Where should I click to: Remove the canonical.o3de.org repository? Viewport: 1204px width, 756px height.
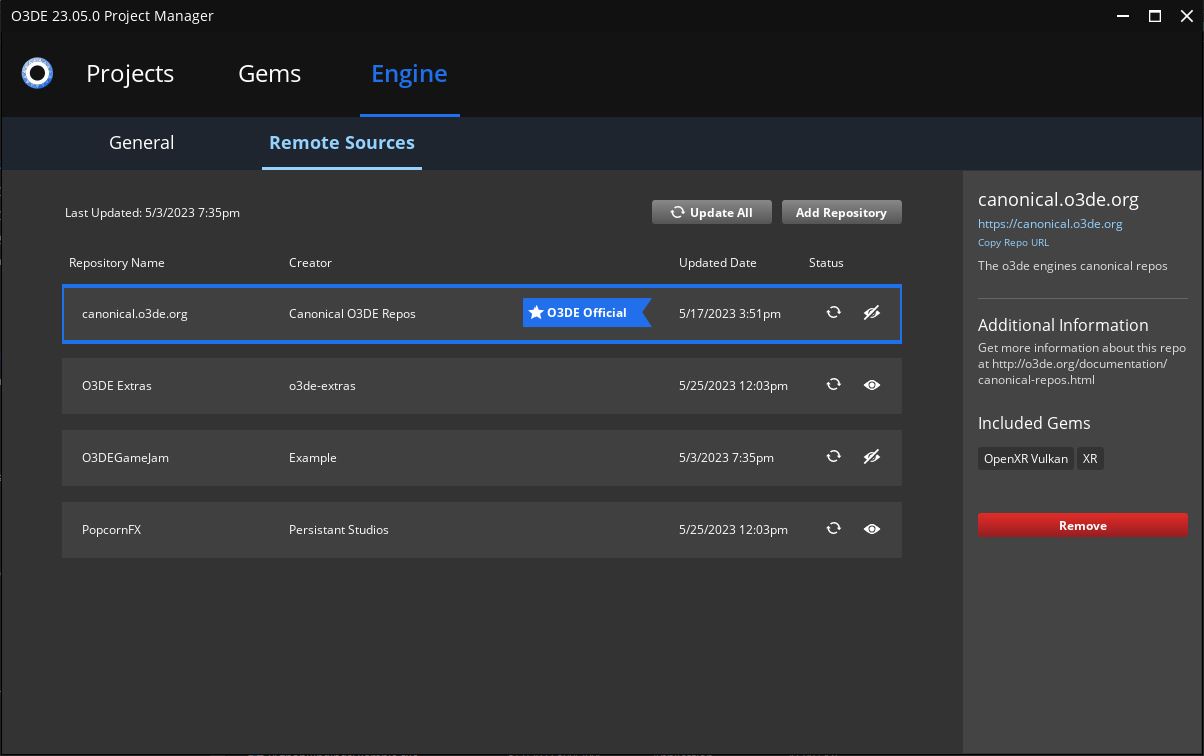1082,525
